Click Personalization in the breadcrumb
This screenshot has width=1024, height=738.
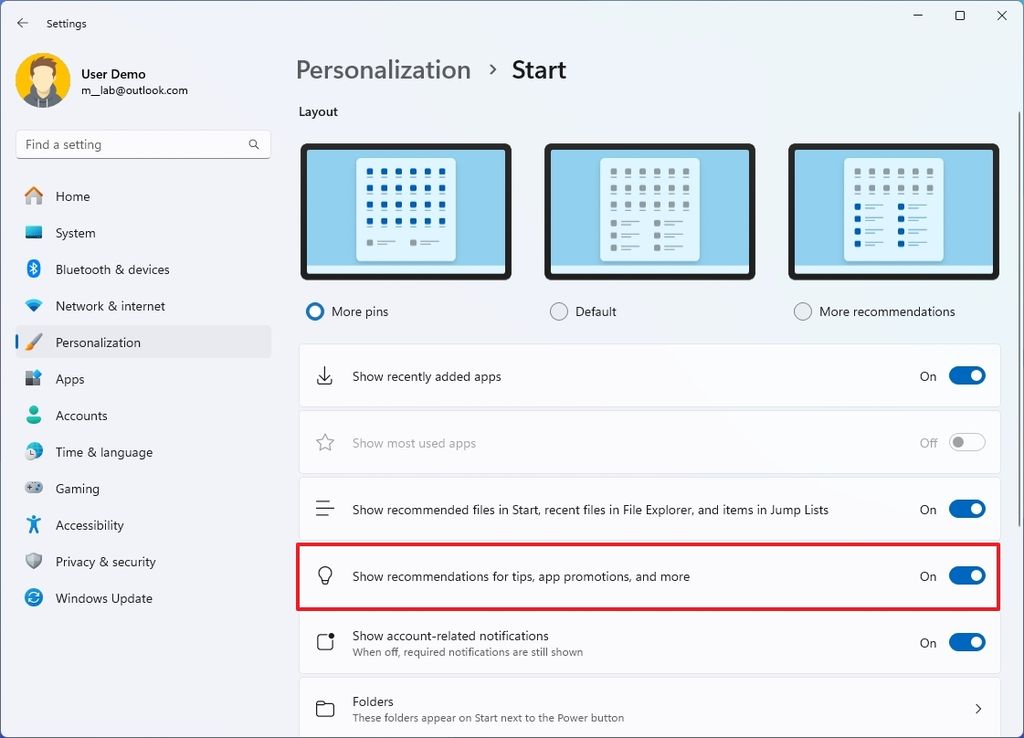coord(383,69)
